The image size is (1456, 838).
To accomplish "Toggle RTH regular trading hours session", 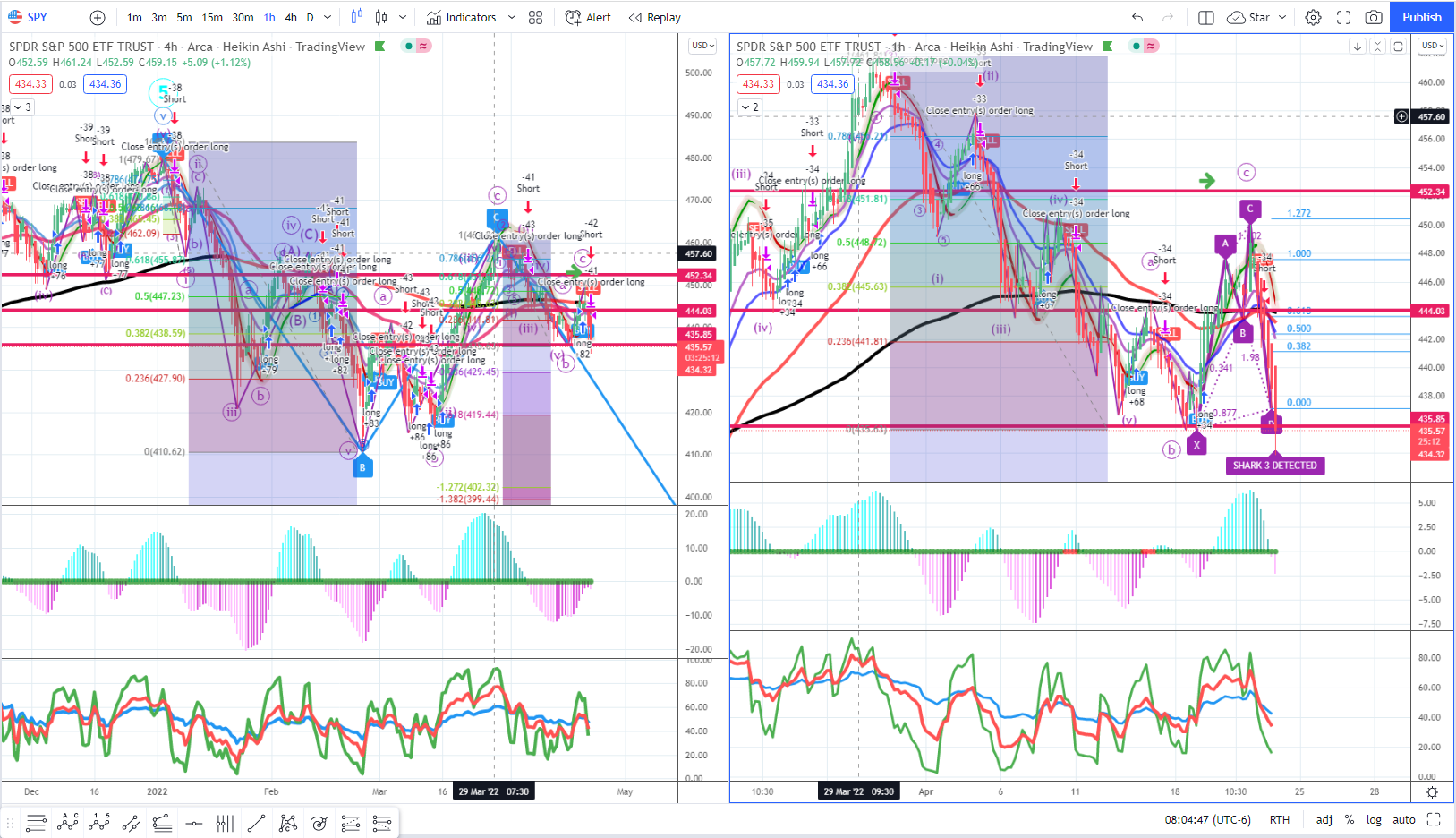I will [x=1280, y=819].
